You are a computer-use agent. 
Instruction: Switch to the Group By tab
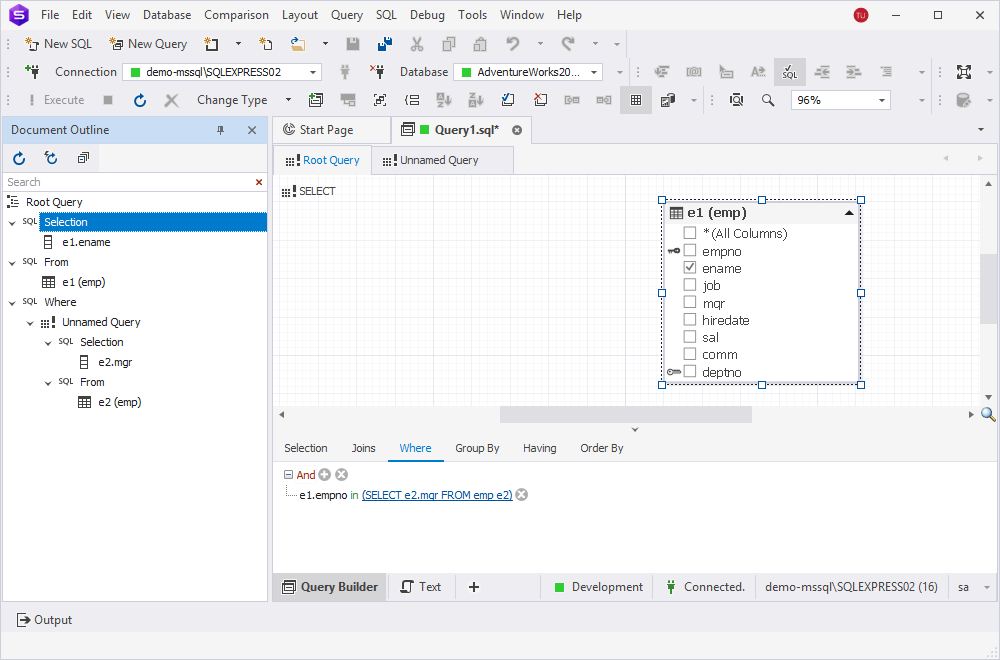pos(477,448)
